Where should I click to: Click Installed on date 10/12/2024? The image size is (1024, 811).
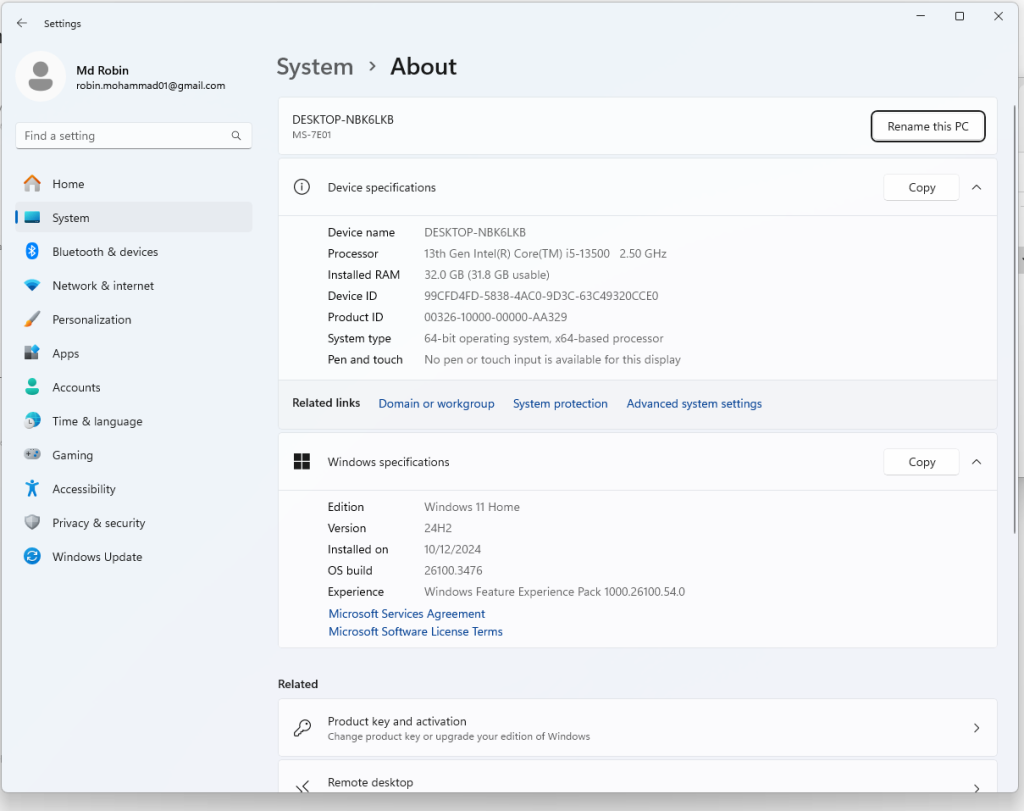pos(452,549)
